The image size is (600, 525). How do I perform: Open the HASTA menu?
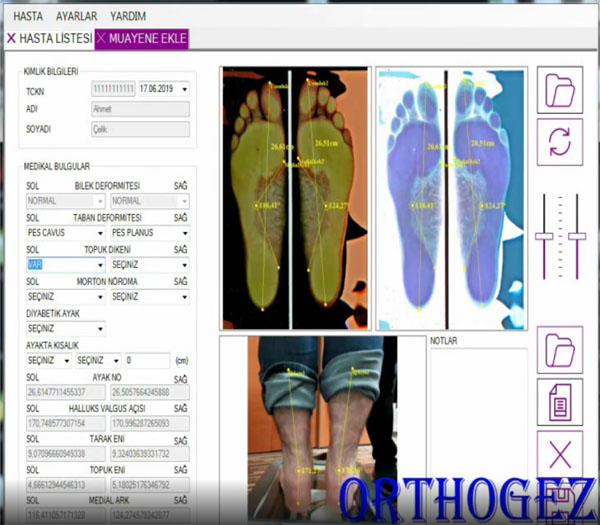28,17
